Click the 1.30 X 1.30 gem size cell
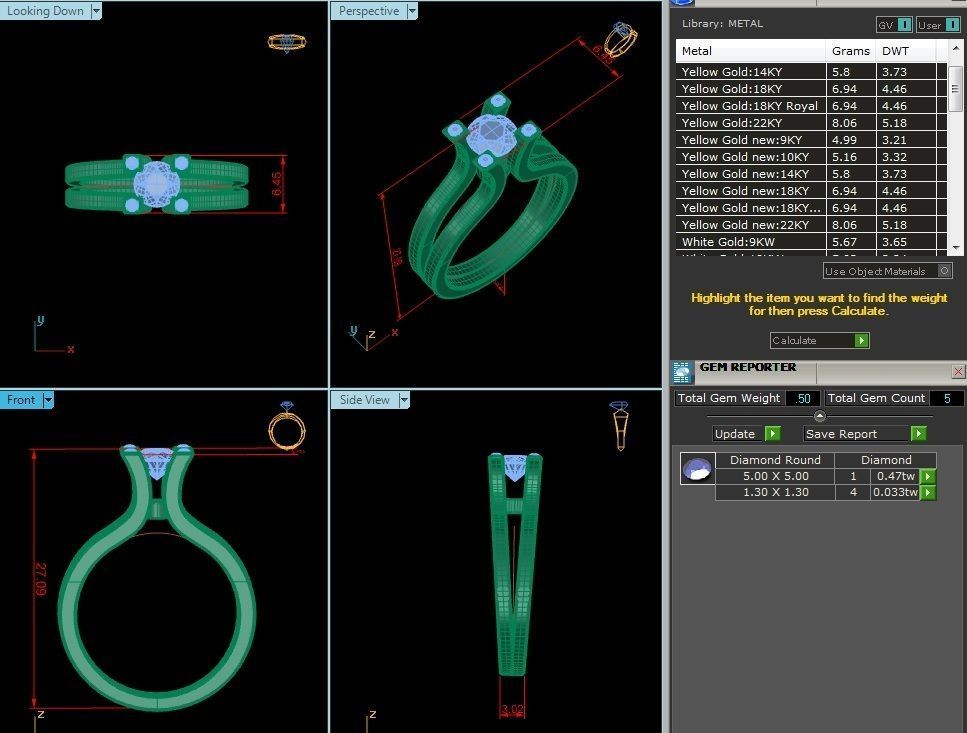 click(775, 492)
